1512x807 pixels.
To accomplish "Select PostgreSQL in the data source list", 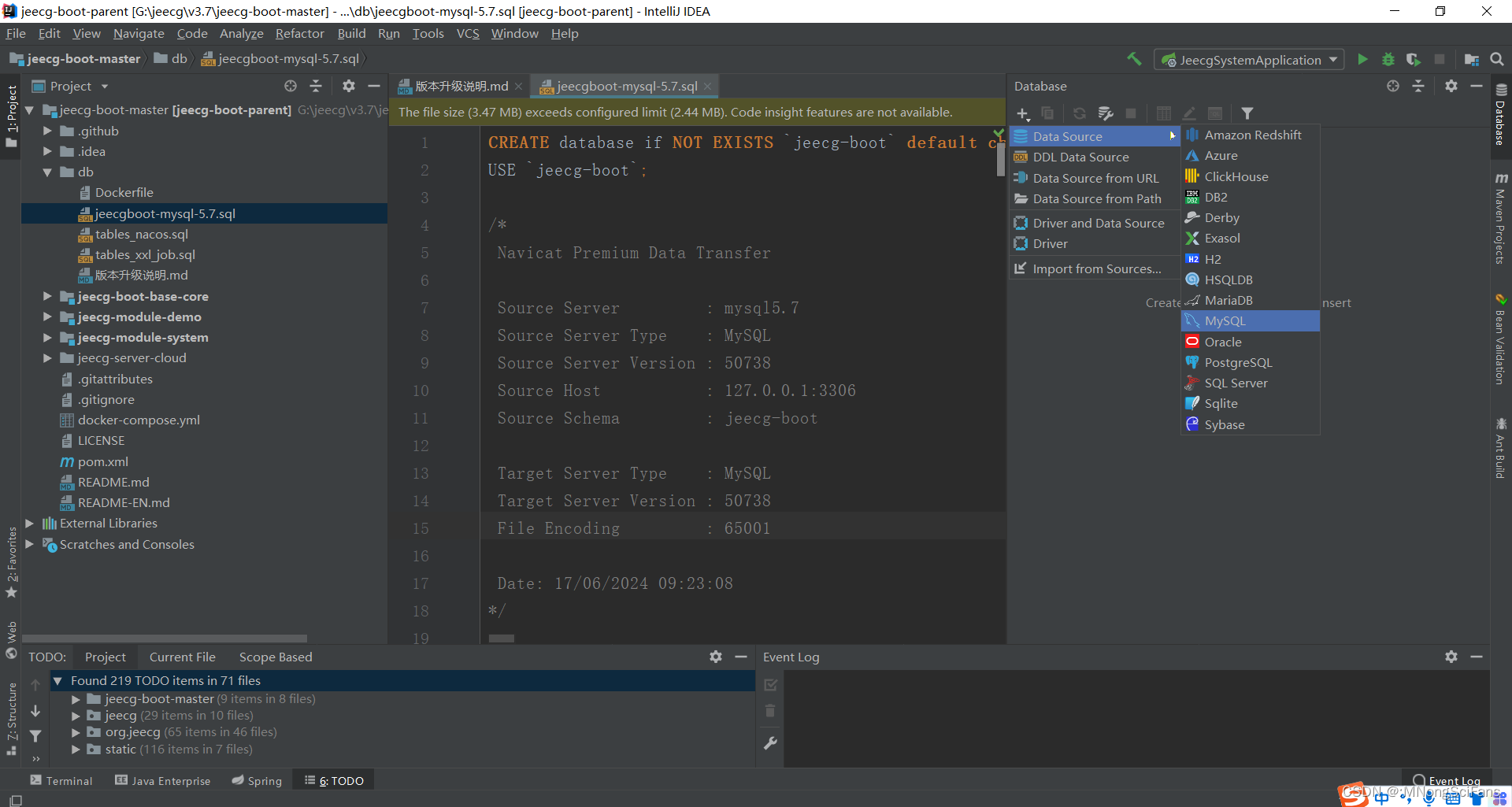I will pyautogui.click(x=1250, y=362).
